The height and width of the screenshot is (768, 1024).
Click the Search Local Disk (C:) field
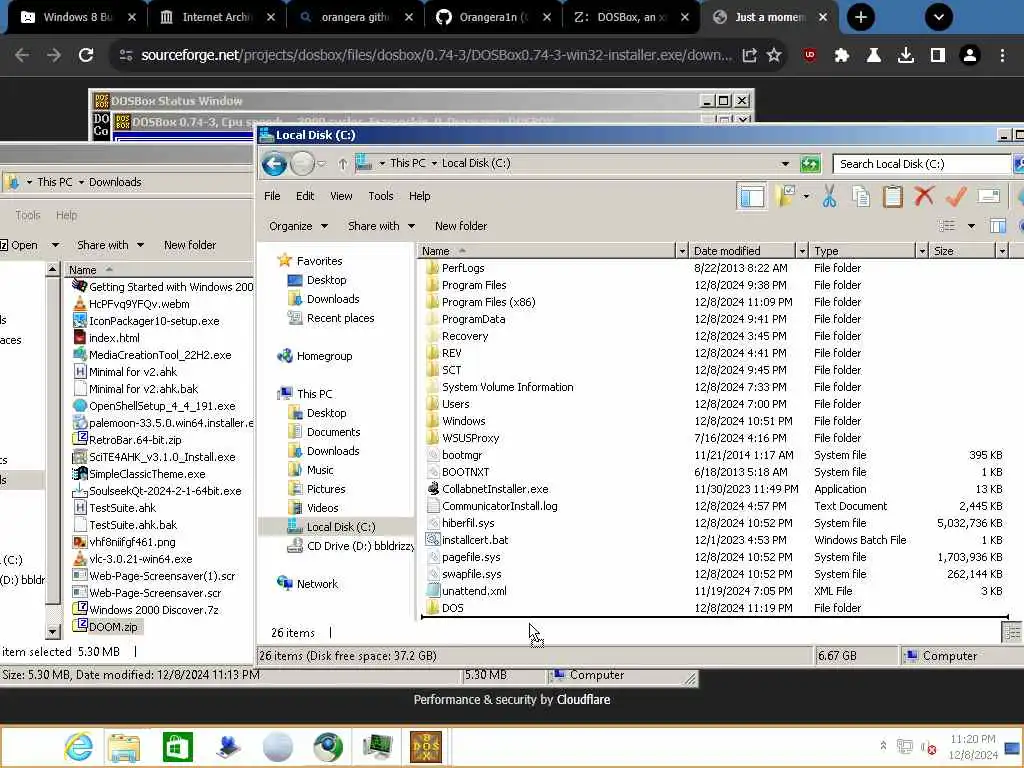point(922,164)
